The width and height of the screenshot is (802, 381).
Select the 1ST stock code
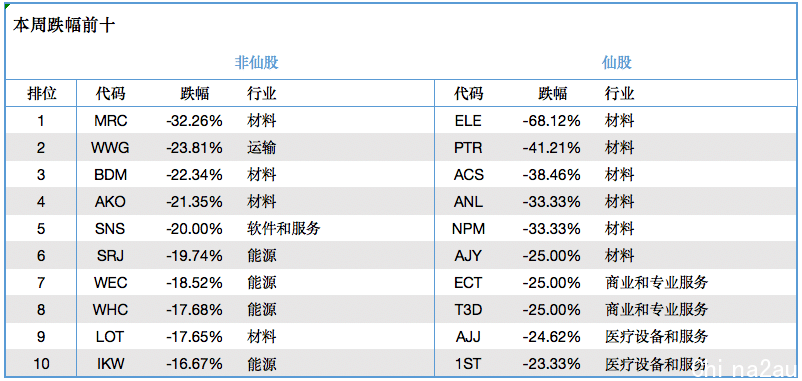468,364
